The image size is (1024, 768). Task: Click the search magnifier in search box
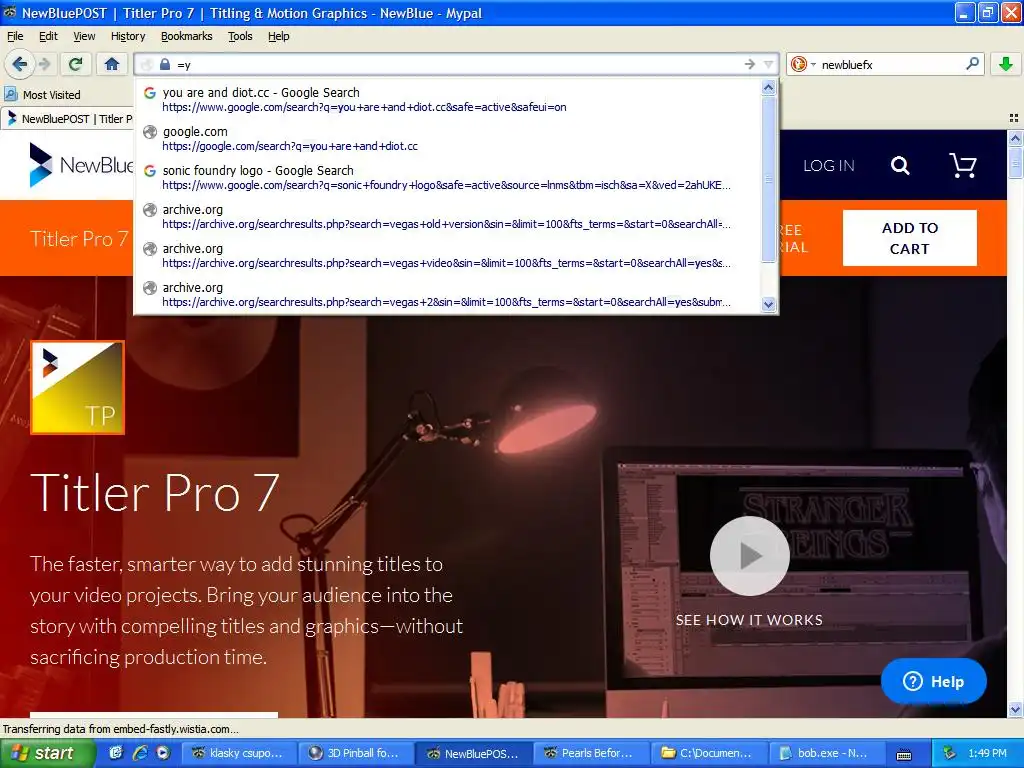click(972, 64)
